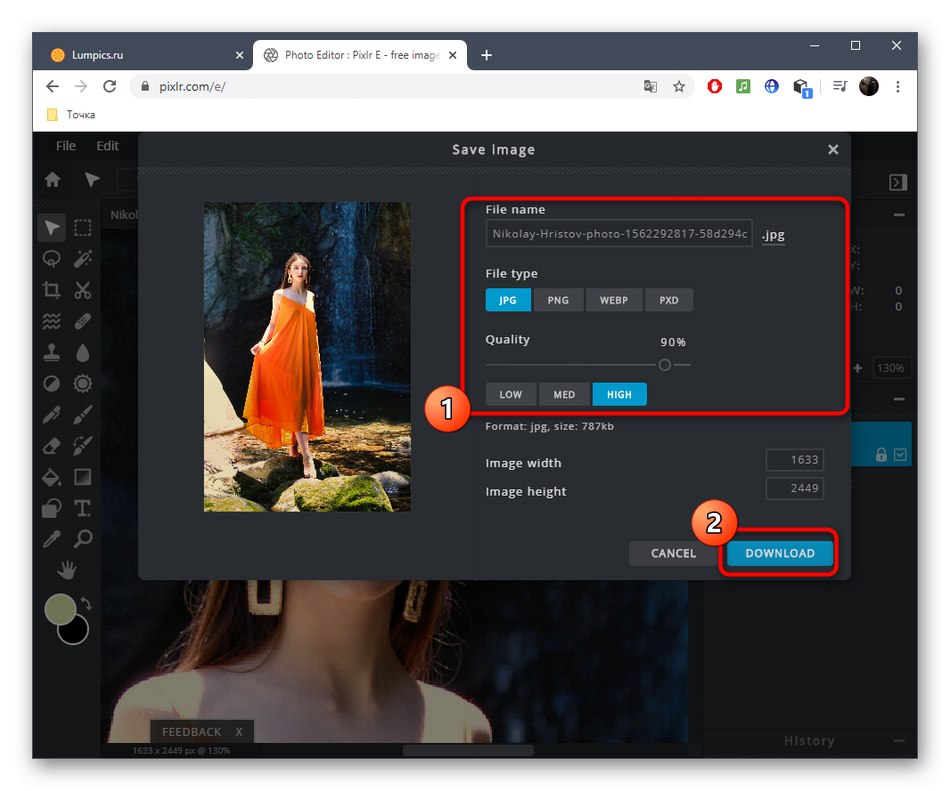Screen dimensions: 950x791
Task: Select the Paint Brush tool
Action: click(83, 415)
